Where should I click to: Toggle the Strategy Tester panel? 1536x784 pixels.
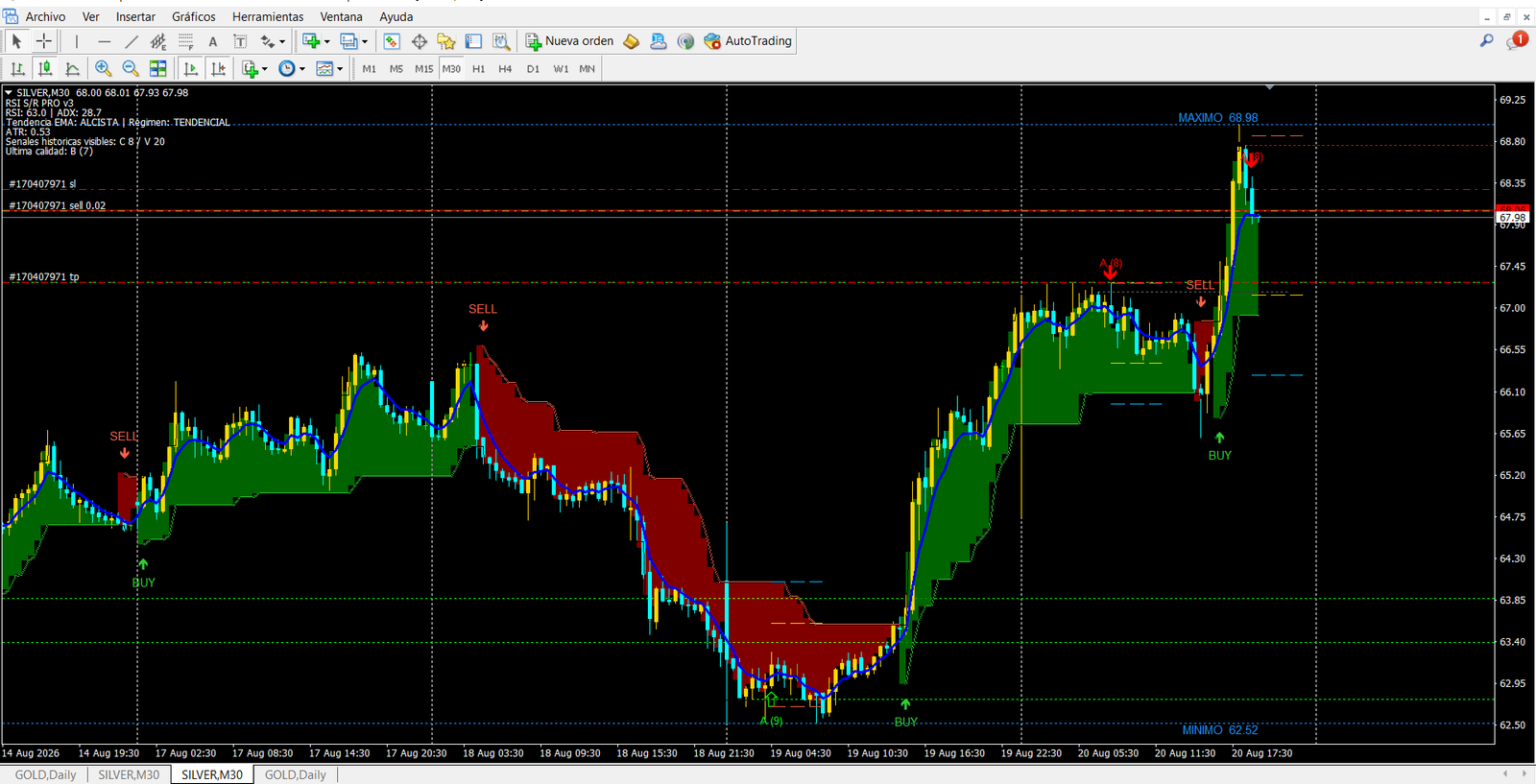pos(501,41)
